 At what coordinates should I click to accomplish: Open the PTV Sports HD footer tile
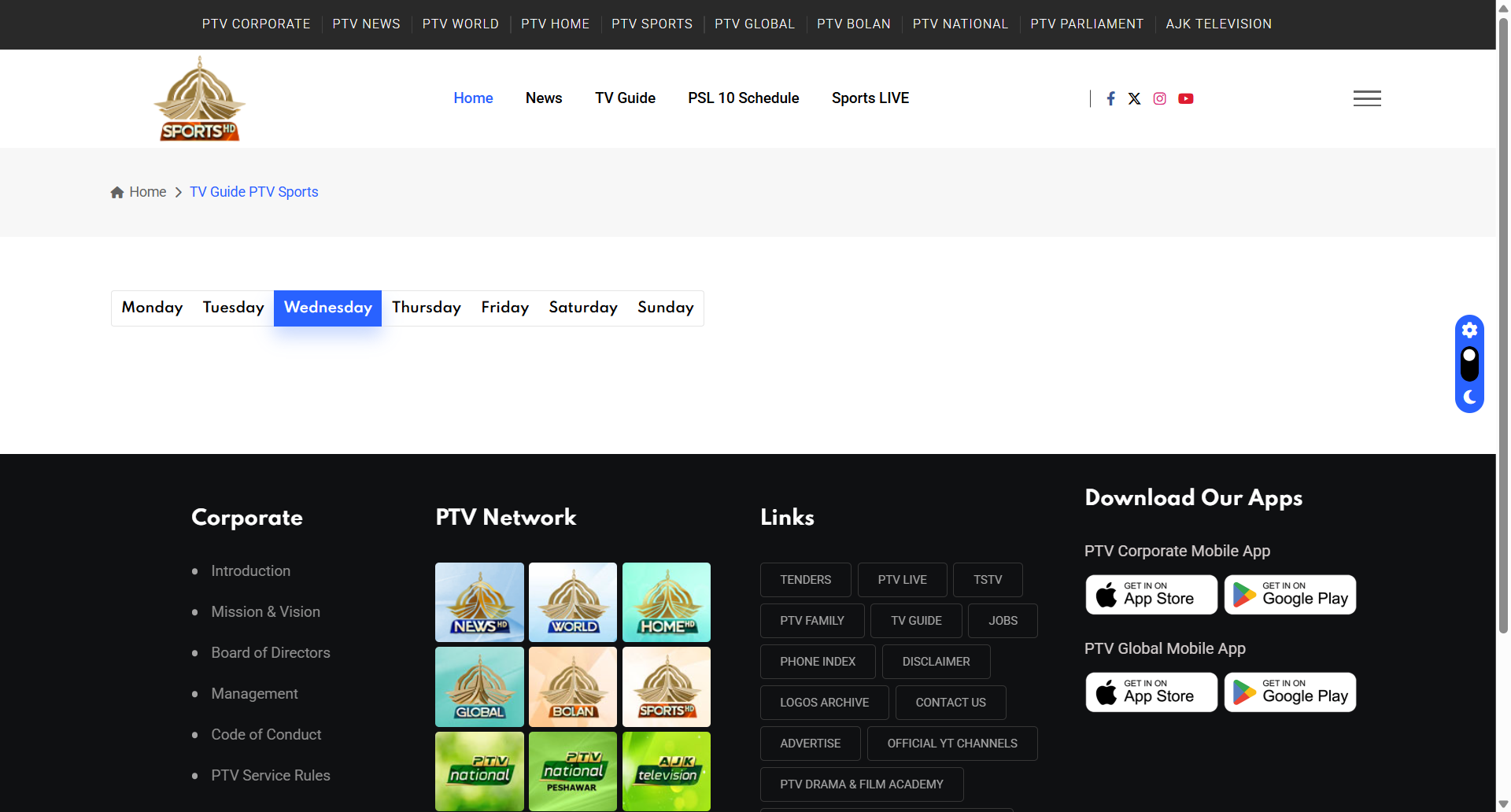(x=667, y=687)
